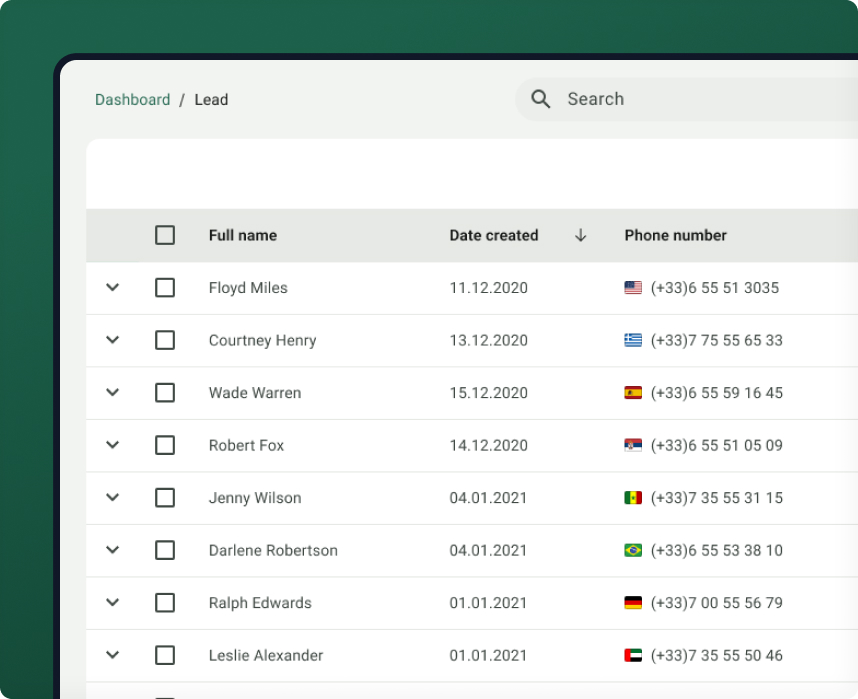Tick the checkbox for Darlene Robertson
This screenshot has width=858, height=699.
[165, 550]
